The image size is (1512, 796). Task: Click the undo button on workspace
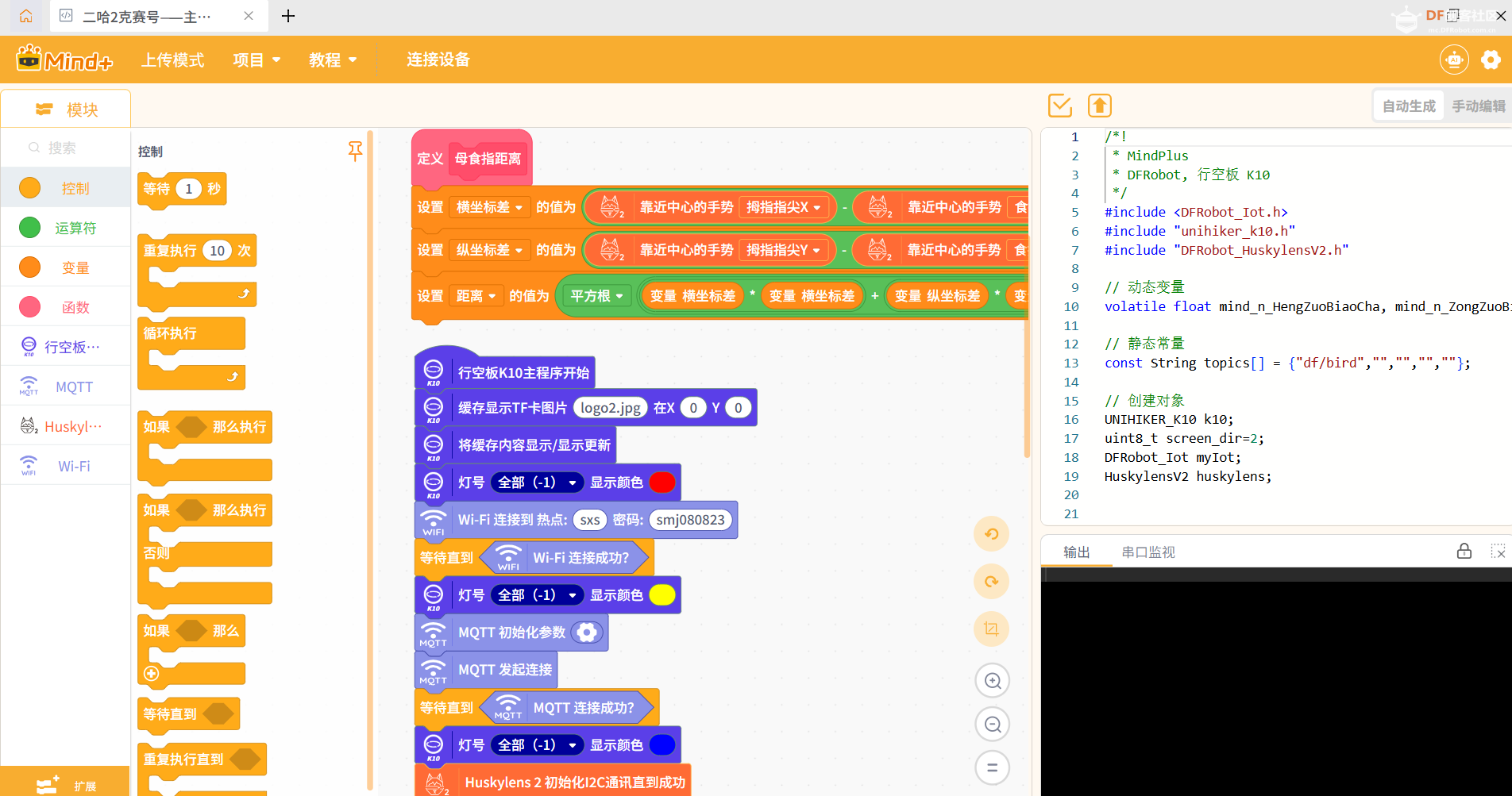992,534
